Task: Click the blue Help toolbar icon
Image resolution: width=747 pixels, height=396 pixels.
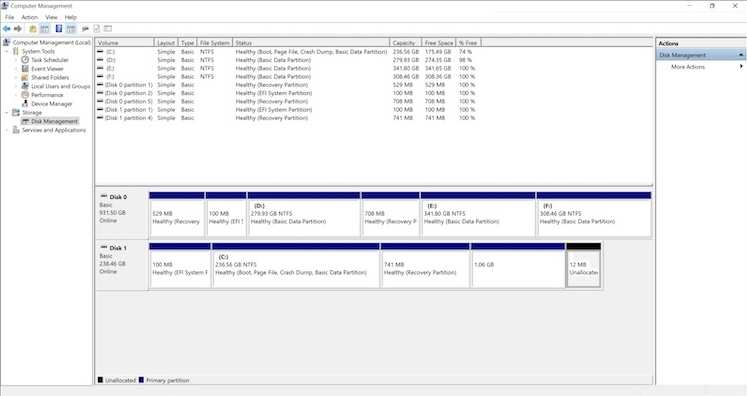Action: point(59,29)
